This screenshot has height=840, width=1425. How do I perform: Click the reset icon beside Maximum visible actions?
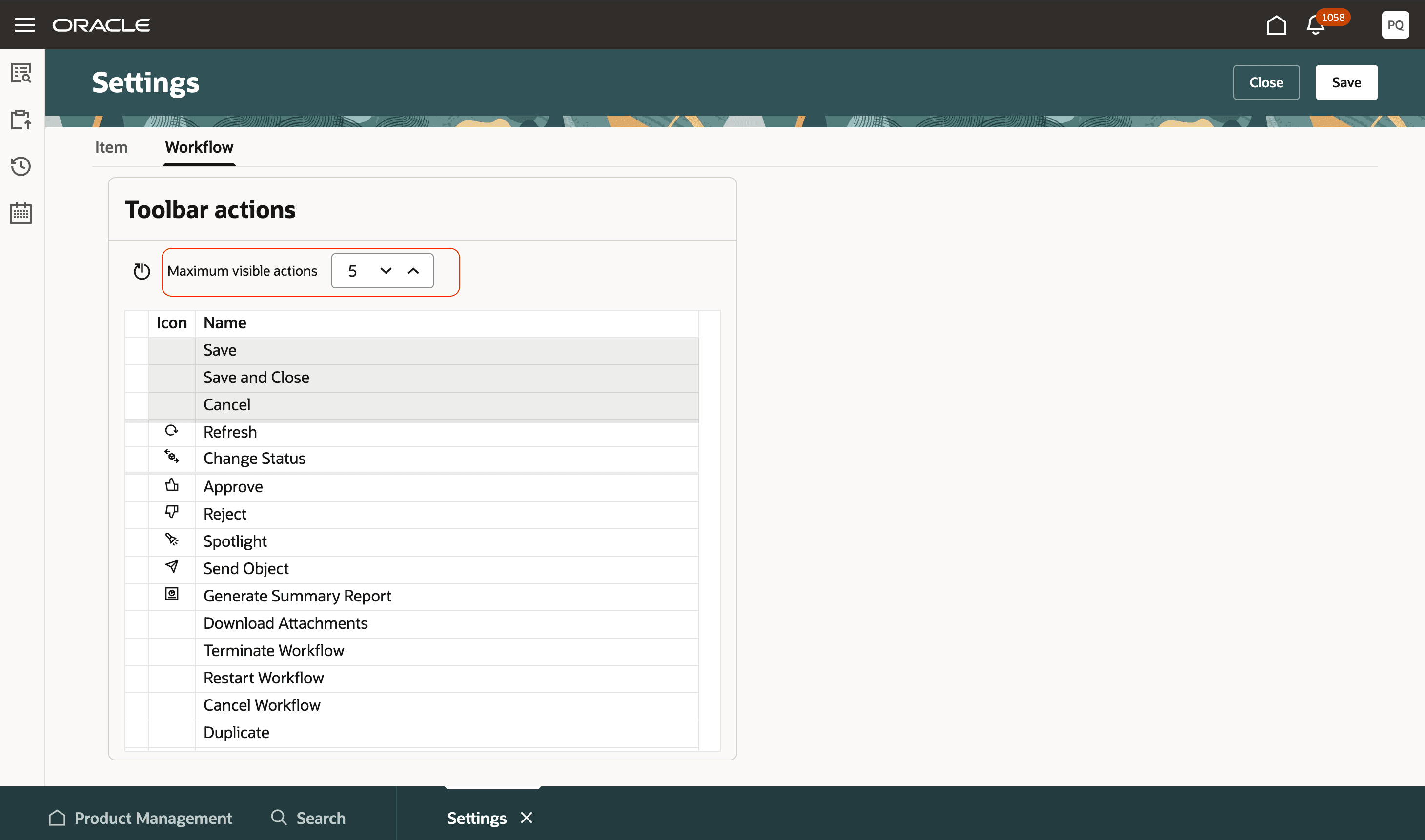tap(142, 271)
